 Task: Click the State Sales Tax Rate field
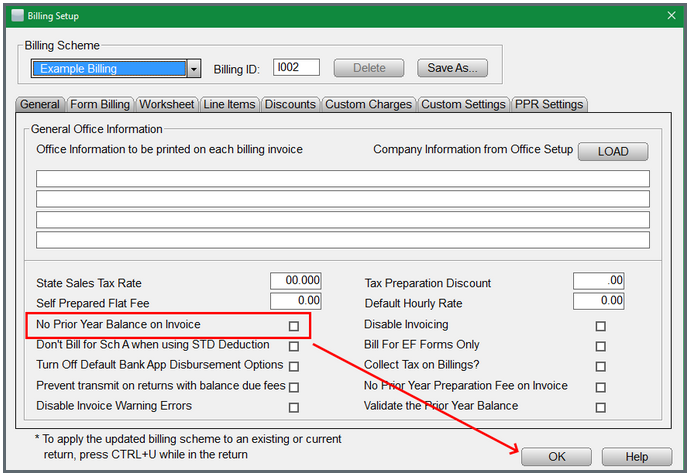point(296,281)
